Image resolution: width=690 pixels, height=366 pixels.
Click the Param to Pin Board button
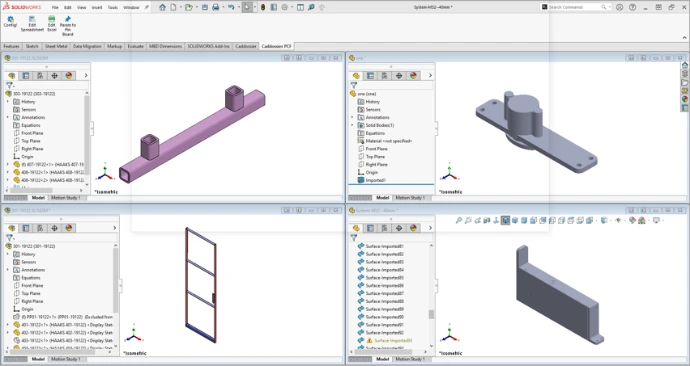tap(68, 26)
